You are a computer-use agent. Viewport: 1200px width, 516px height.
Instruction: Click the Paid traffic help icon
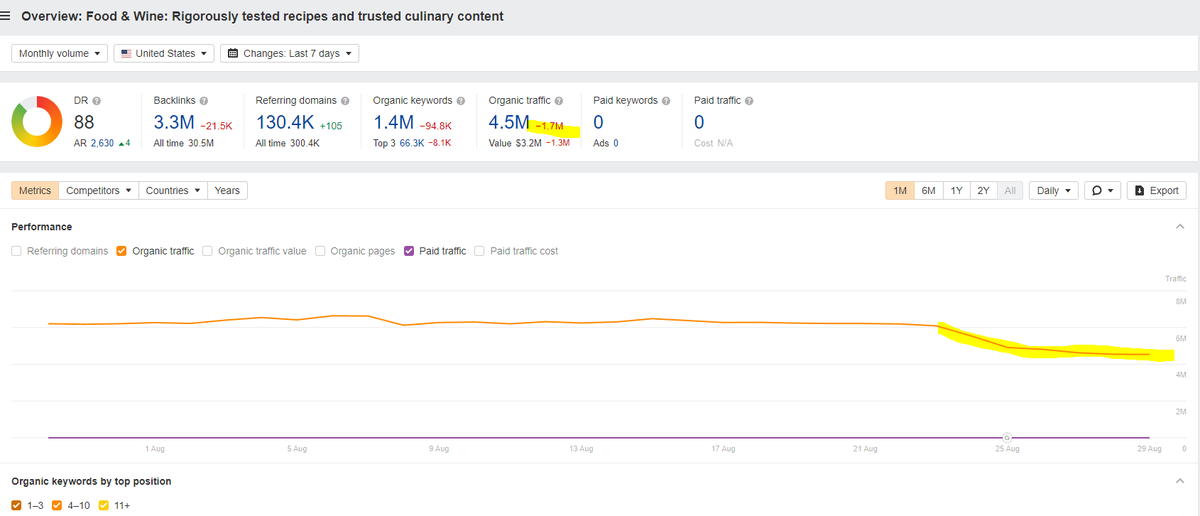[749, 101]
